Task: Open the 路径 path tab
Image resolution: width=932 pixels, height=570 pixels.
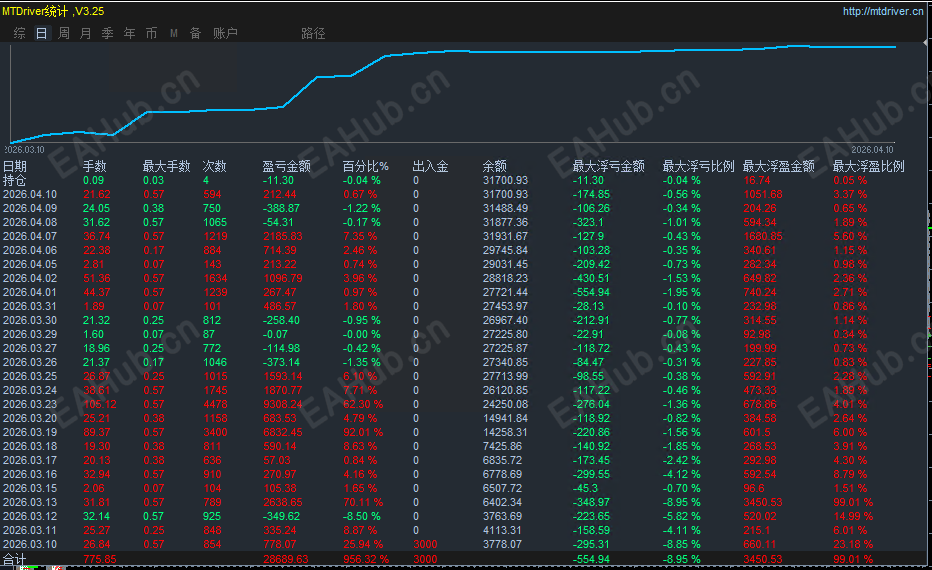Action: pyautogui.click(x=313, y=33)
